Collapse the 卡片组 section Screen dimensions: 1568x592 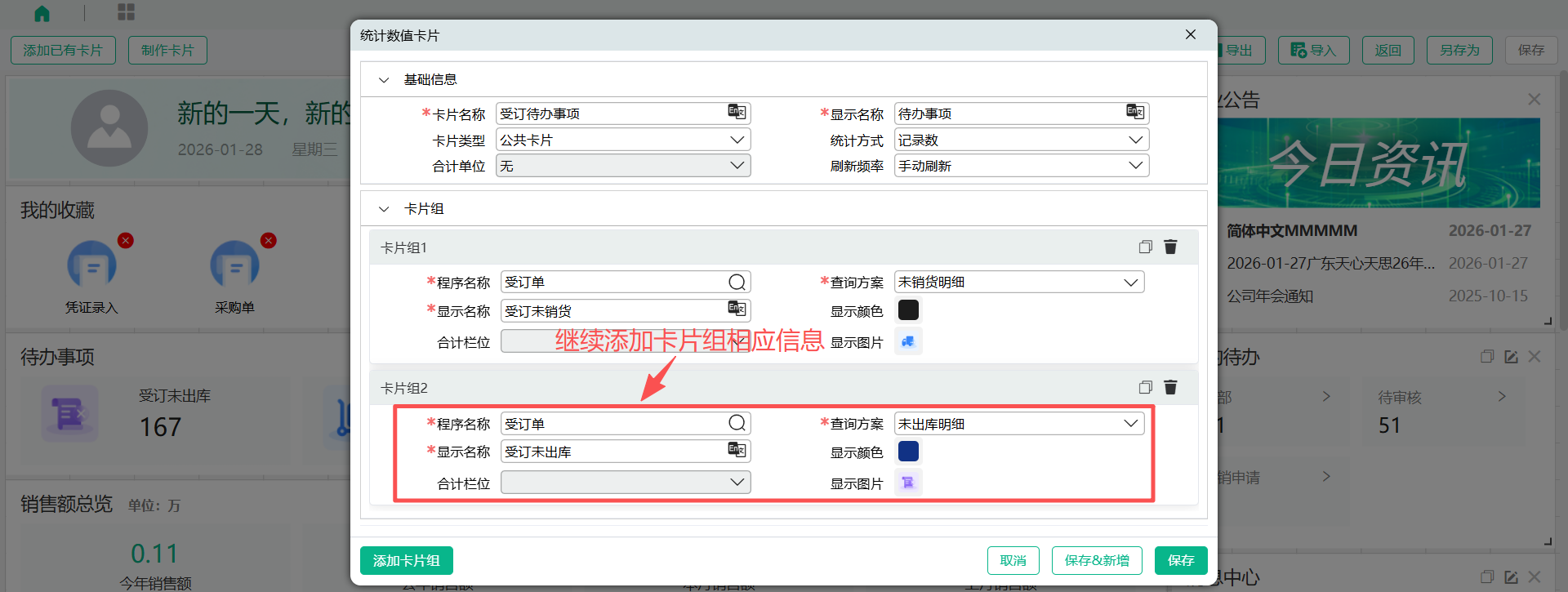click(384, 209)
